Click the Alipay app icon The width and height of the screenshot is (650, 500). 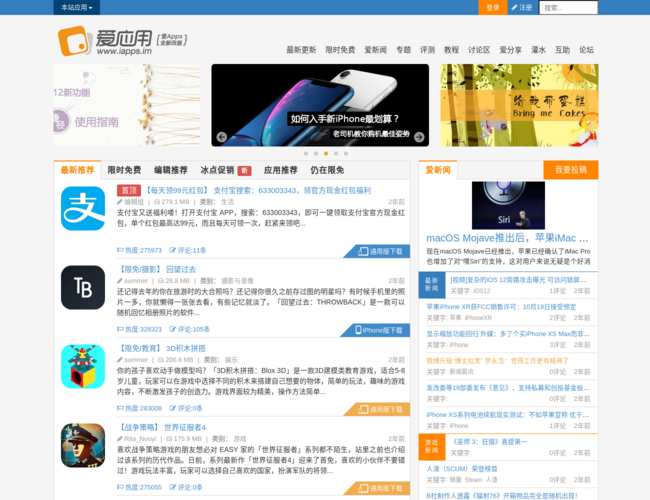click(x=83, y=209)
